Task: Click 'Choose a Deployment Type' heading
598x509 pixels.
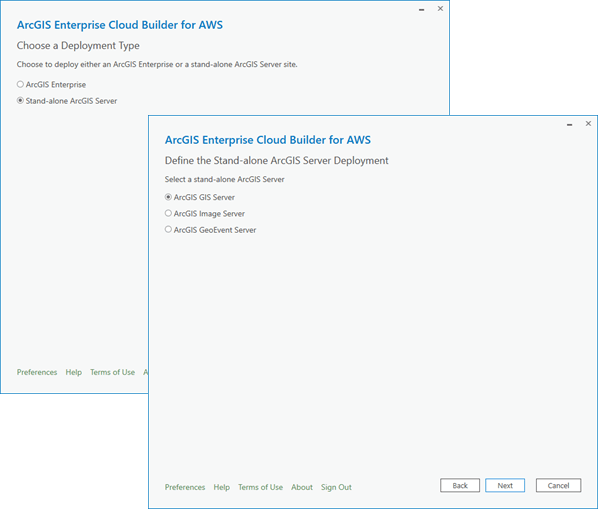Action: tap(78, 46)
